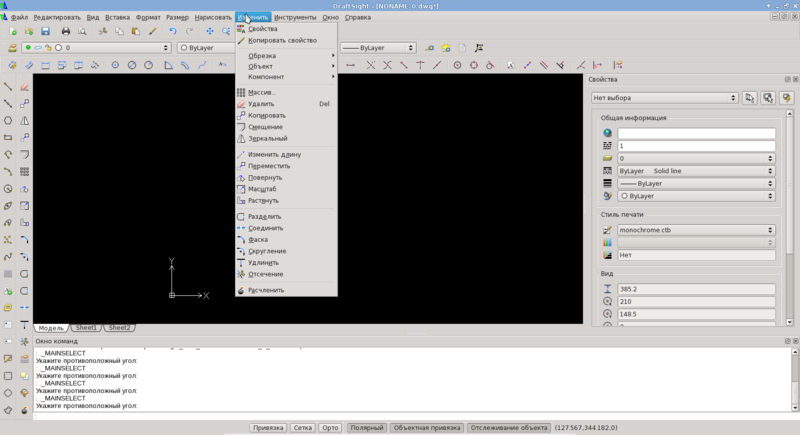This screenshot has height=435, width=800.
Task: Toggle the Полярный tracking button
Action: pos(367,428)
